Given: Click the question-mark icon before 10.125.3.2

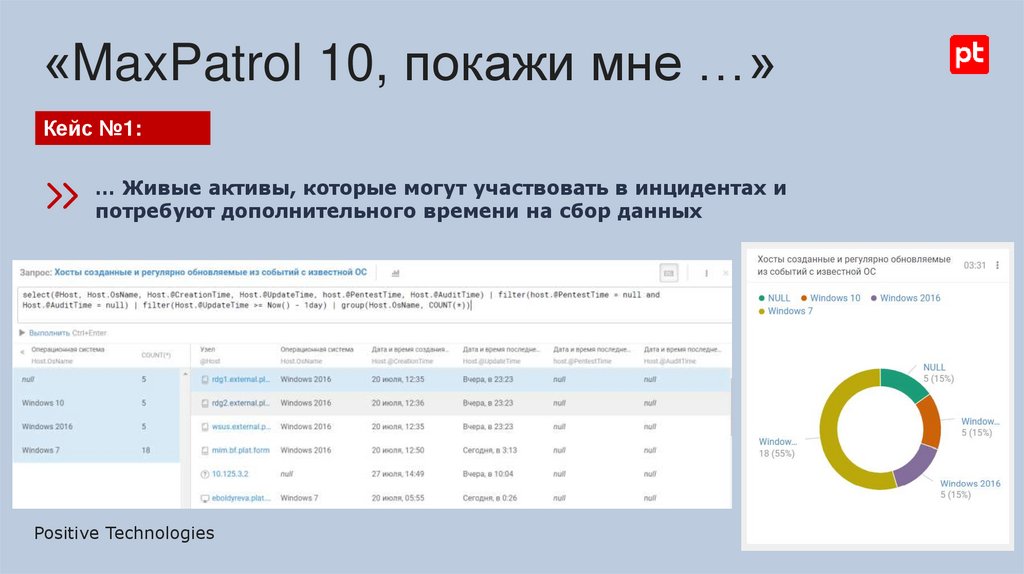Looking at the screenshot, I should point(204,474).
